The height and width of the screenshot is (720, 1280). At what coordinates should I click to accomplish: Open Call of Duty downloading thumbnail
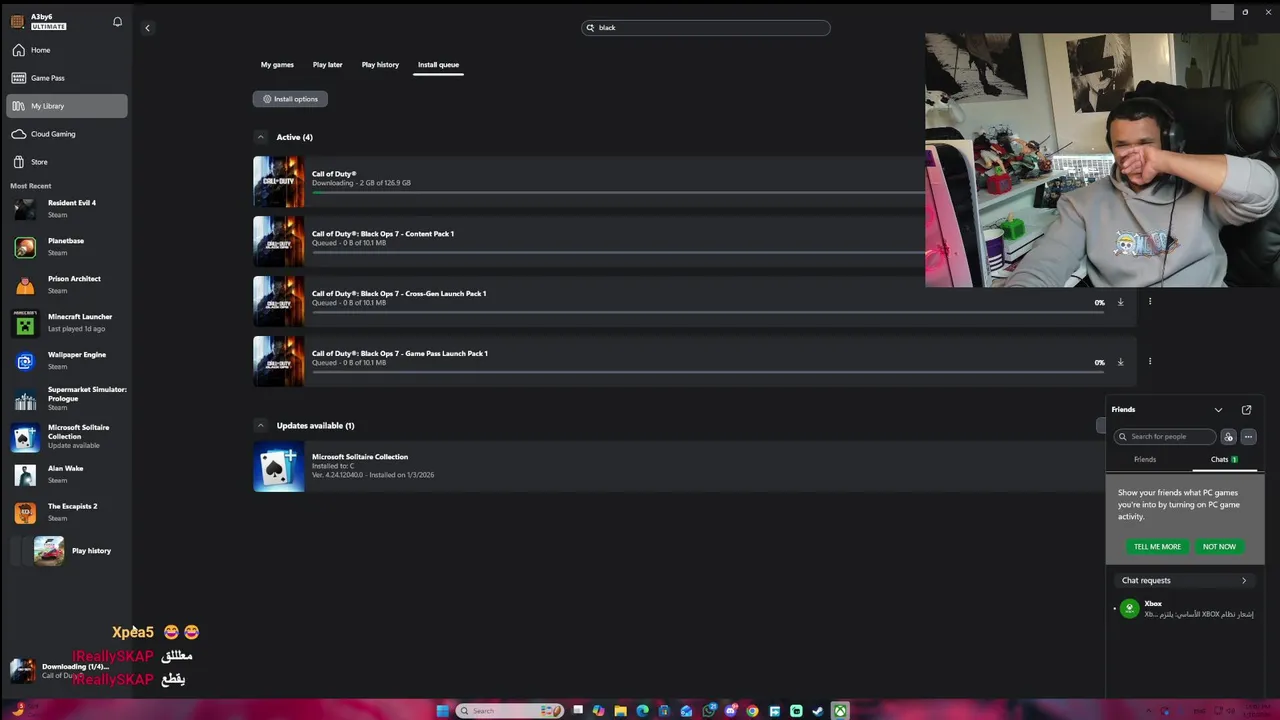(x=279, y=181)
